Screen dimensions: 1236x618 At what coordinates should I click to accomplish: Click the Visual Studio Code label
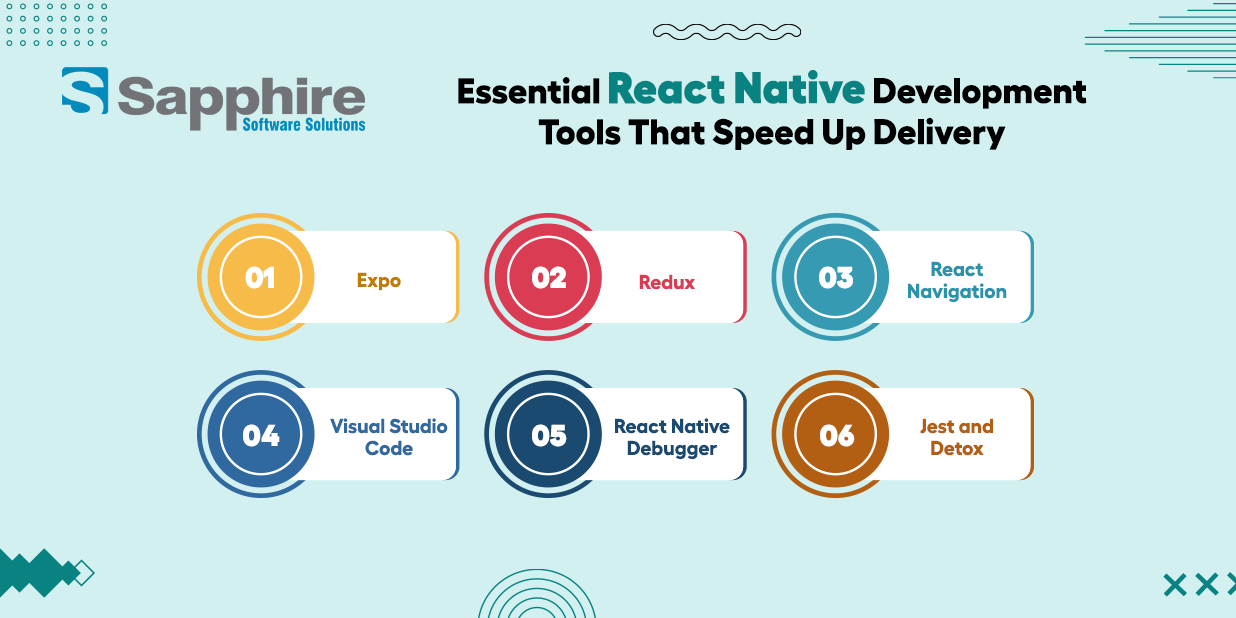(x=389, y=437)
